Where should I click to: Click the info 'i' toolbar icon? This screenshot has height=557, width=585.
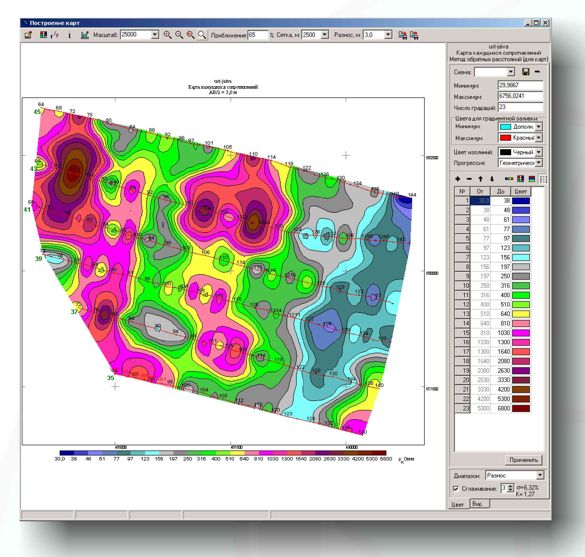click(x=69, y=35)
